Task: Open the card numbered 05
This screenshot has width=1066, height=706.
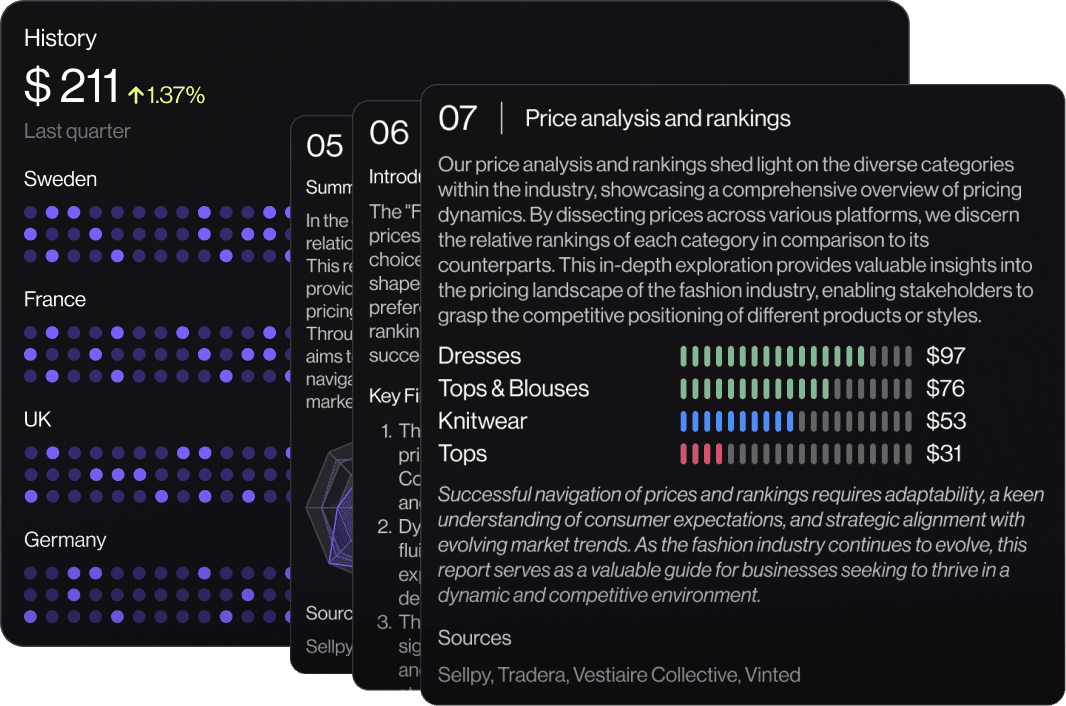Action: [324, 146]
